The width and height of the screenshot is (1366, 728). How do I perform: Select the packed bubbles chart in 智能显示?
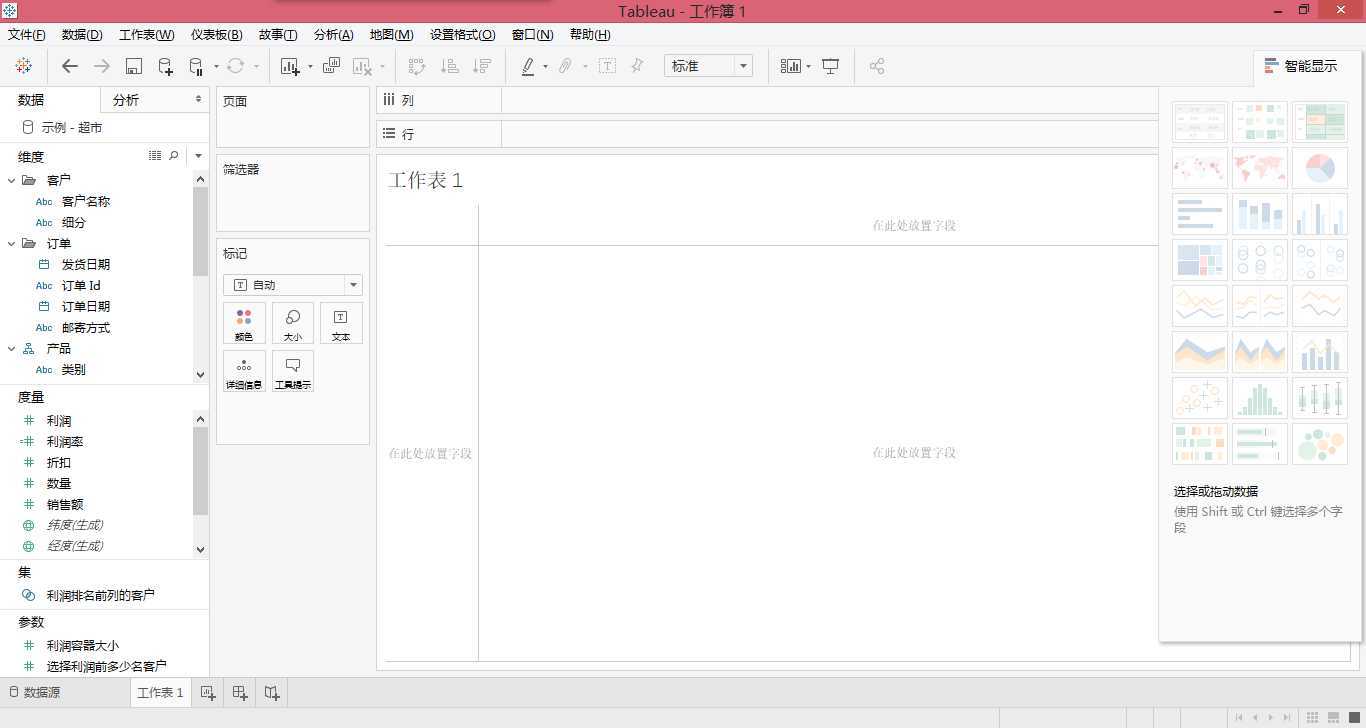1320,444
